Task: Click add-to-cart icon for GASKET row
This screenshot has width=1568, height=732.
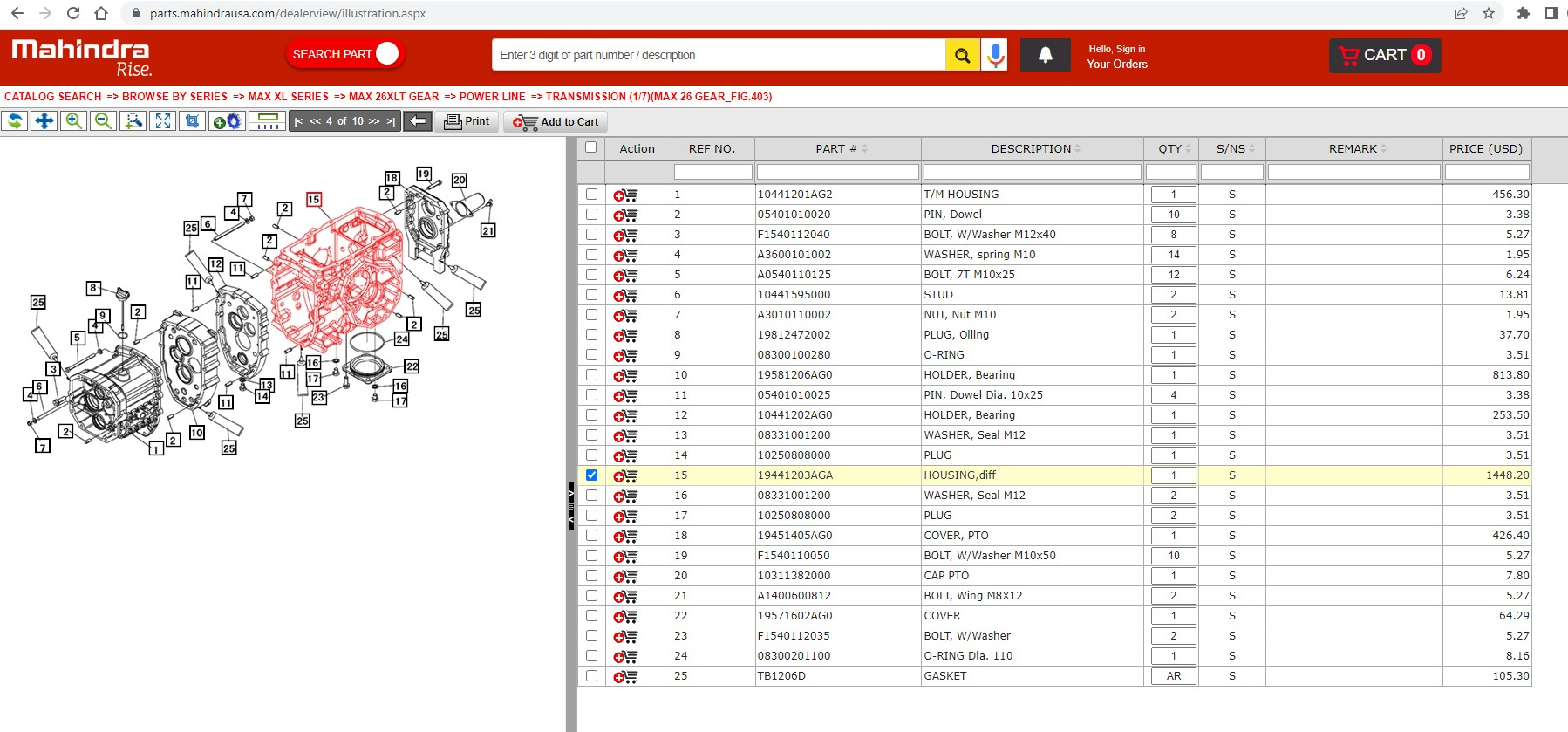Action: coord(625,677)
